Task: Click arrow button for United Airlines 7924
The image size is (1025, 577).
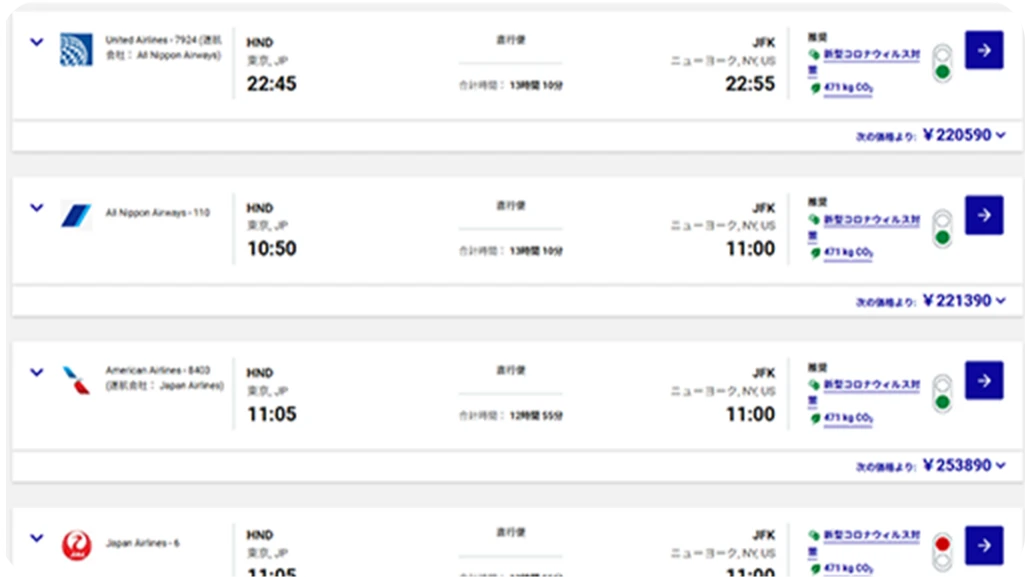Action: click(984, 50)
